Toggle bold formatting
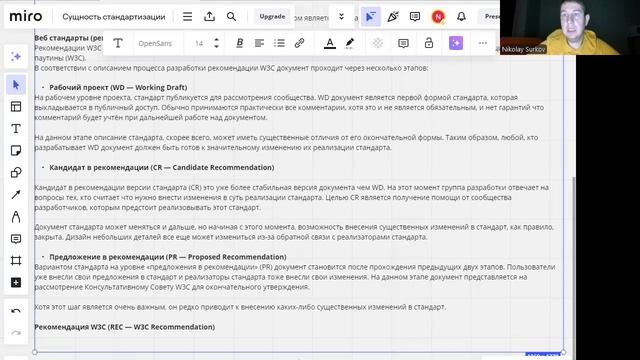The height and width of the screenshot is (360, 640). [240, 43]
